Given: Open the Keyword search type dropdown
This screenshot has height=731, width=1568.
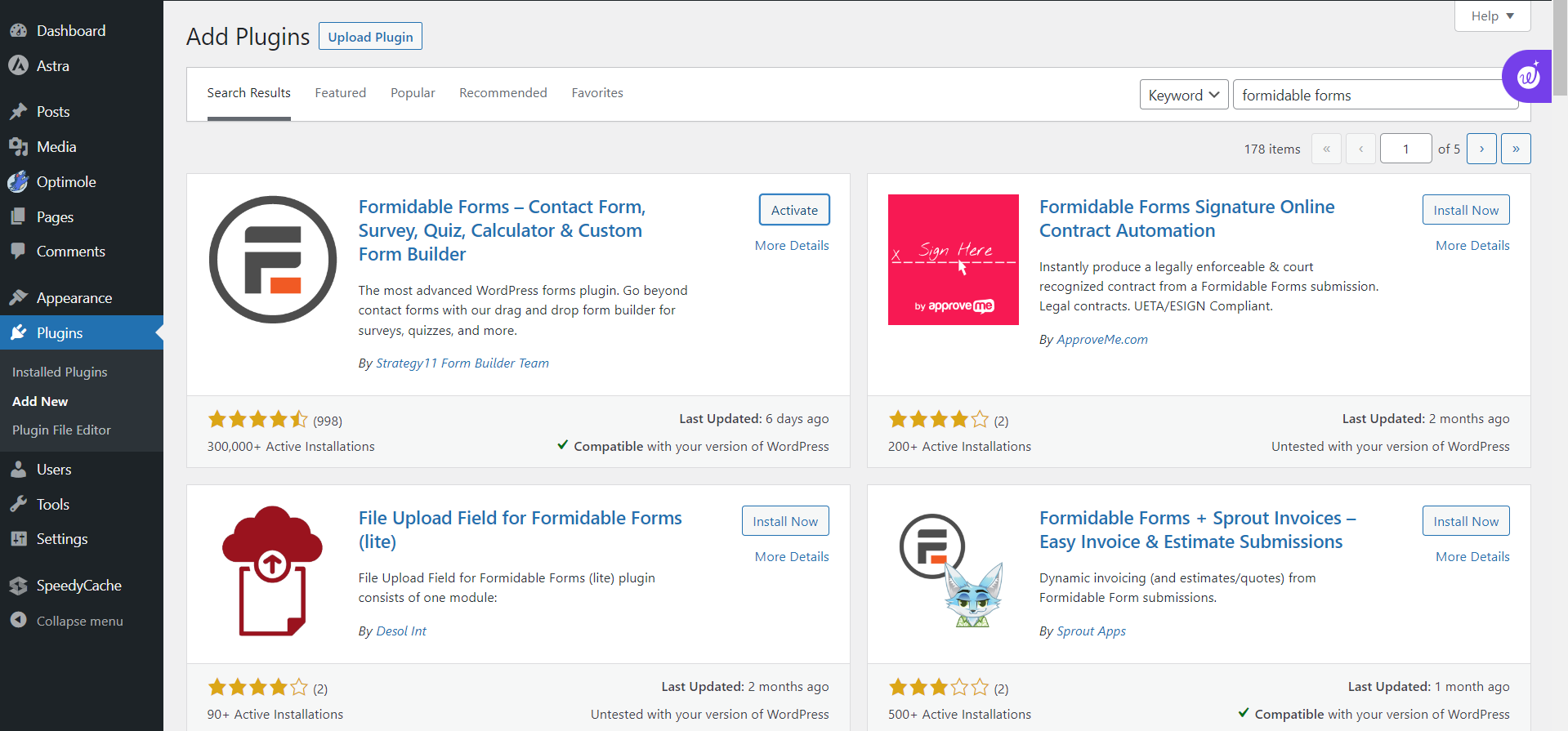Looking at the screenshot, I should (x=1183, y=95).
